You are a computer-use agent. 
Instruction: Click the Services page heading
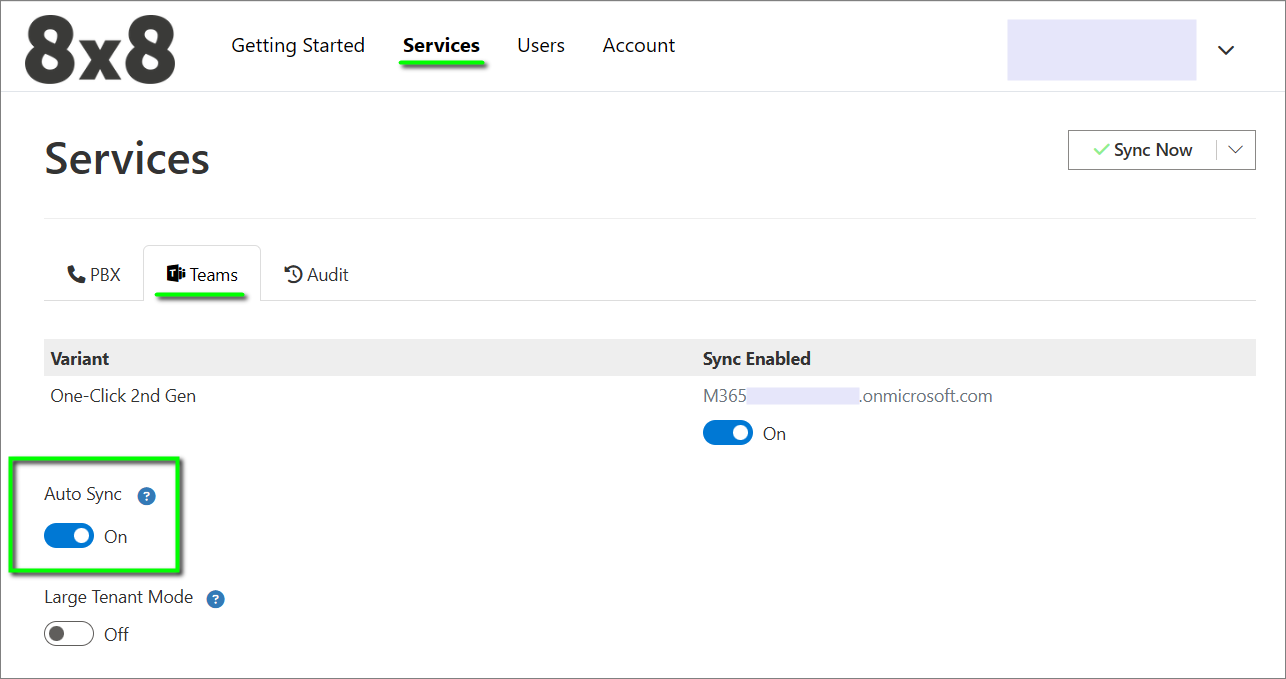[x=127, y=158]
